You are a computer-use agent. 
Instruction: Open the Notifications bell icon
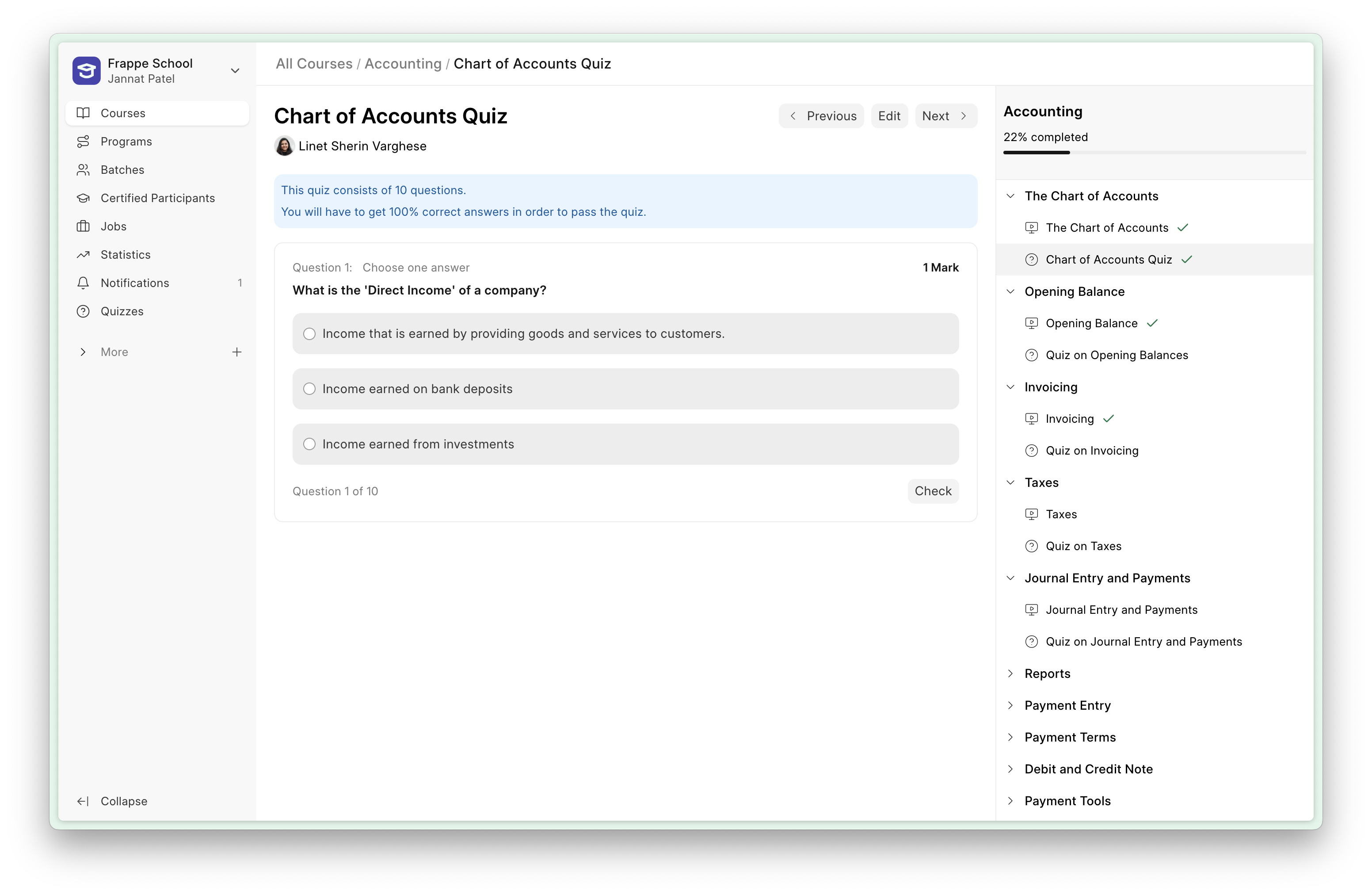pos(83,283)
